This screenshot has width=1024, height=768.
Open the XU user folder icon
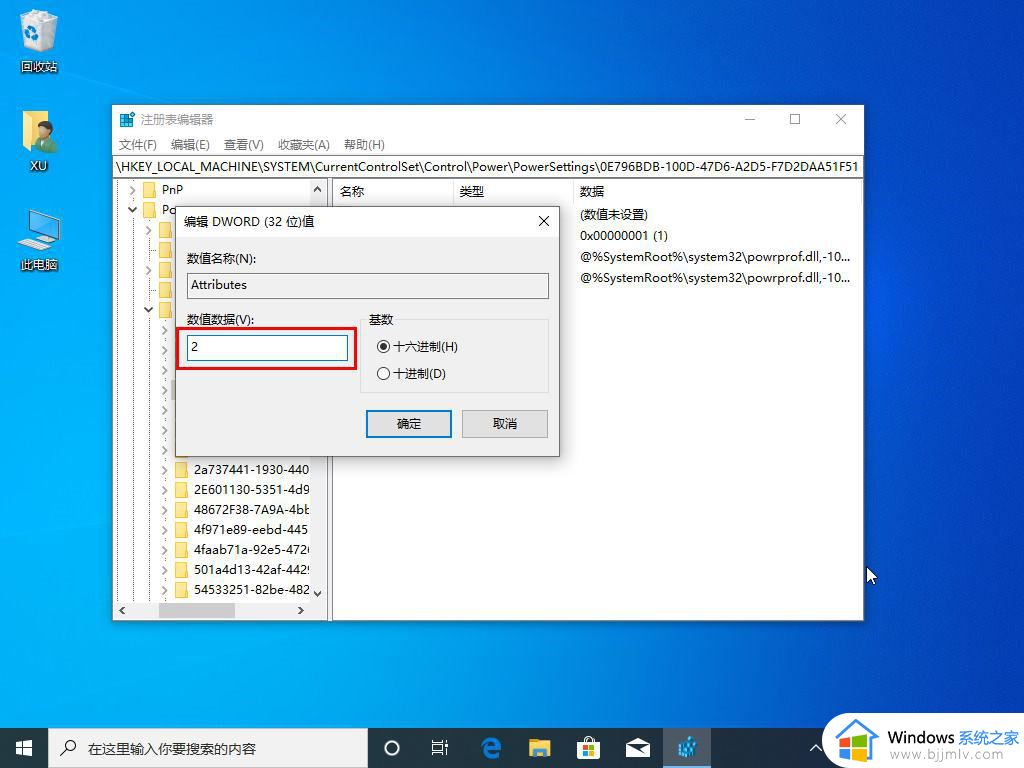tap(39, 140)
